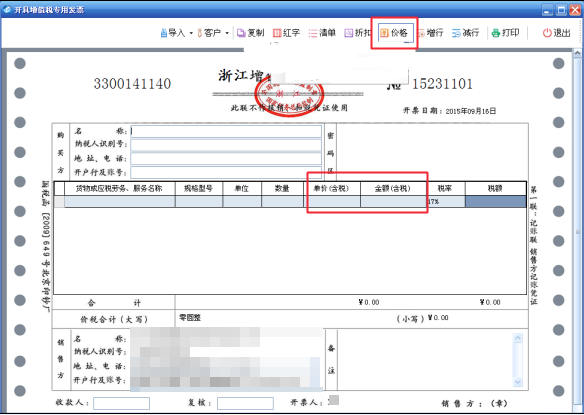The image size is (584, 415).
Task: Click the 退出 exit button
Action: point(556,33)
